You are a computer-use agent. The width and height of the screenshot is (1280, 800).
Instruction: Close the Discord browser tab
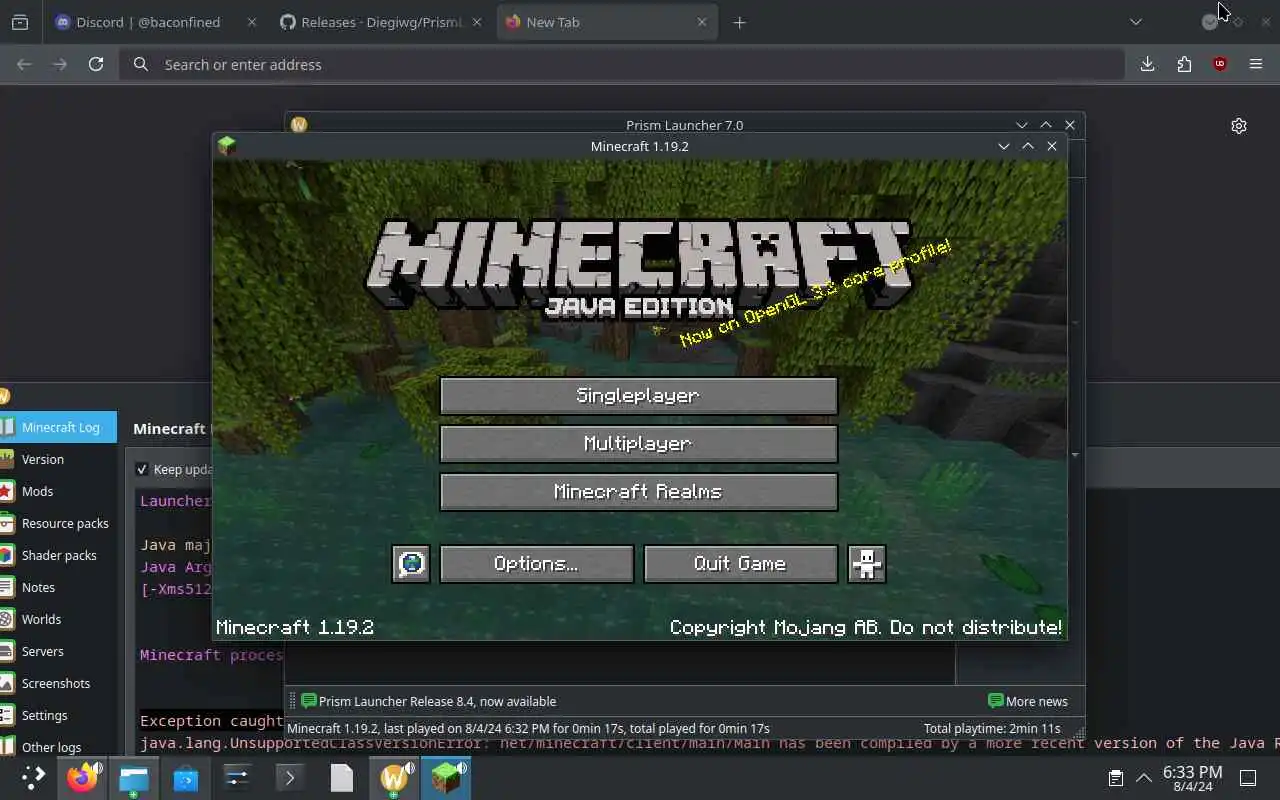(251, 22)
